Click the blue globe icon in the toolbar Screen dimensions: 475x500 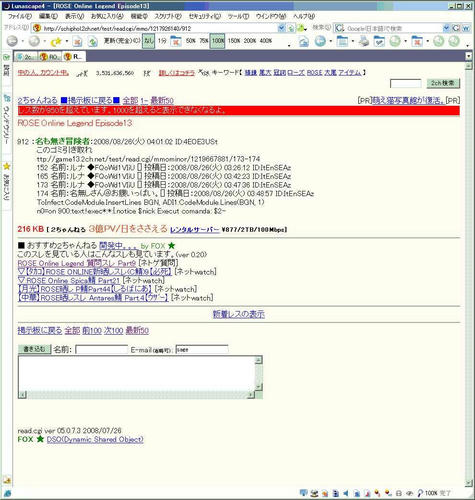point(320,41)
